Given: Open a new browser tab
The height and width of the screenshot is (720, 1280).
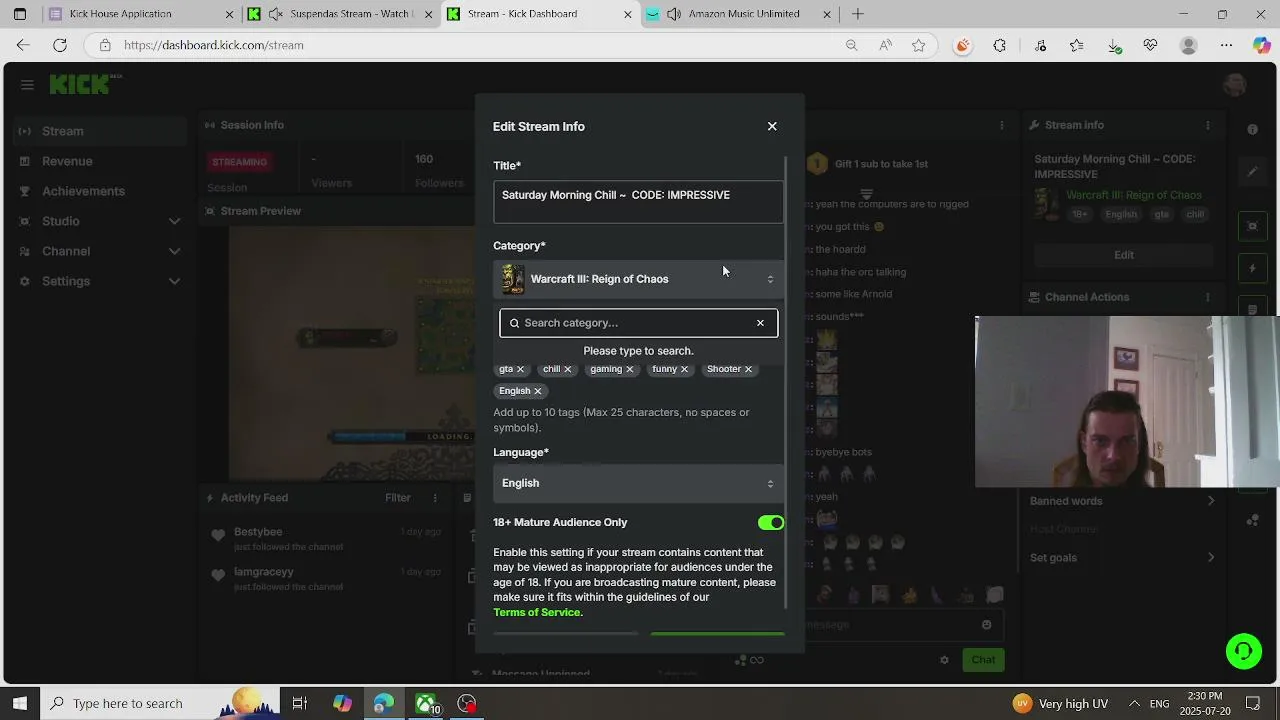Looking at the screenshot, I should click(857, 14).
